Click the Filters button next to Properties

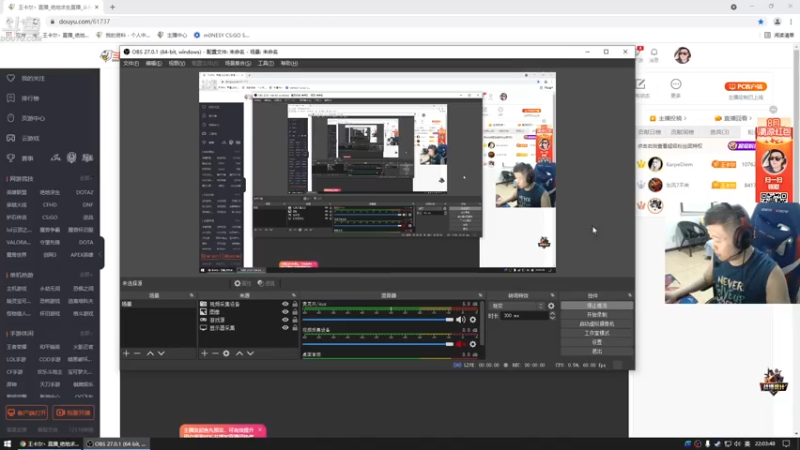(x=266, y=283)
